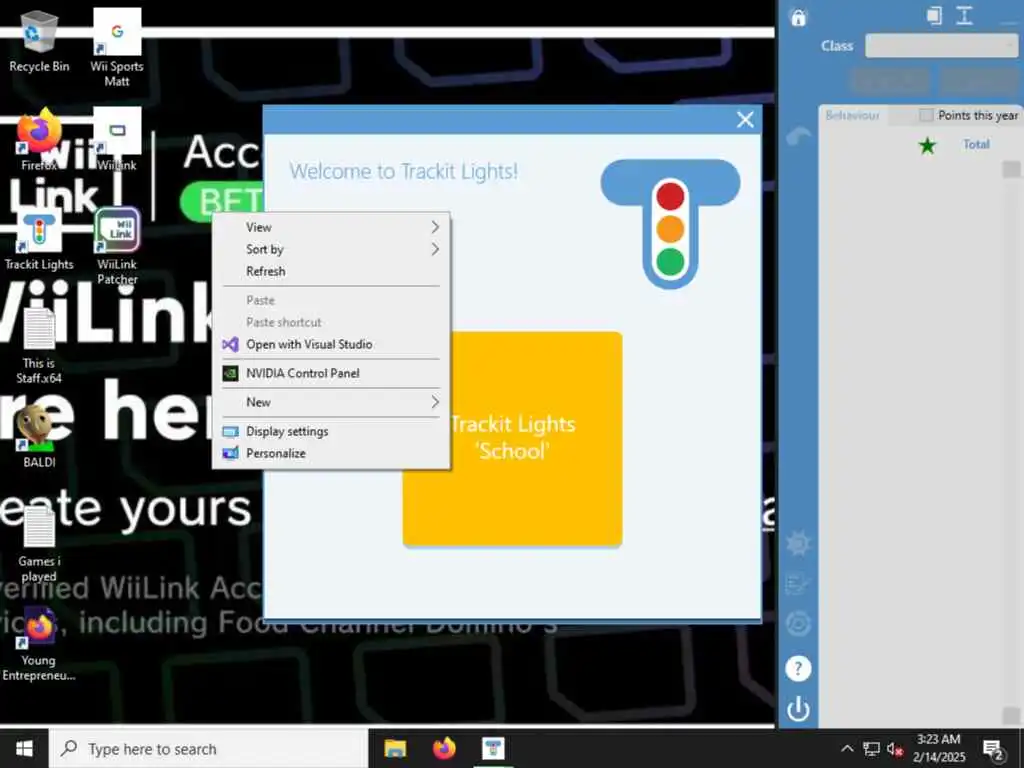Open NVIDIA Control Panel from context menu
This screenshot has height=768, width=1024.
pos(331,374)
